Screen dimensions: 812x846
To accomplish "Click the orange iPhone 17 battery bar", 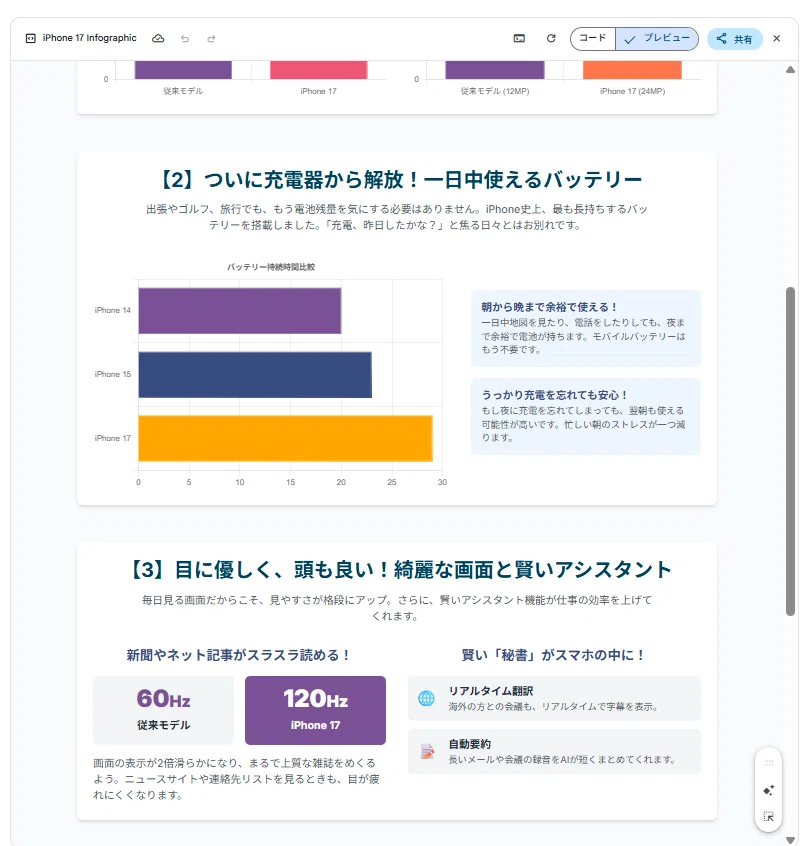I will tap(285, 439).
